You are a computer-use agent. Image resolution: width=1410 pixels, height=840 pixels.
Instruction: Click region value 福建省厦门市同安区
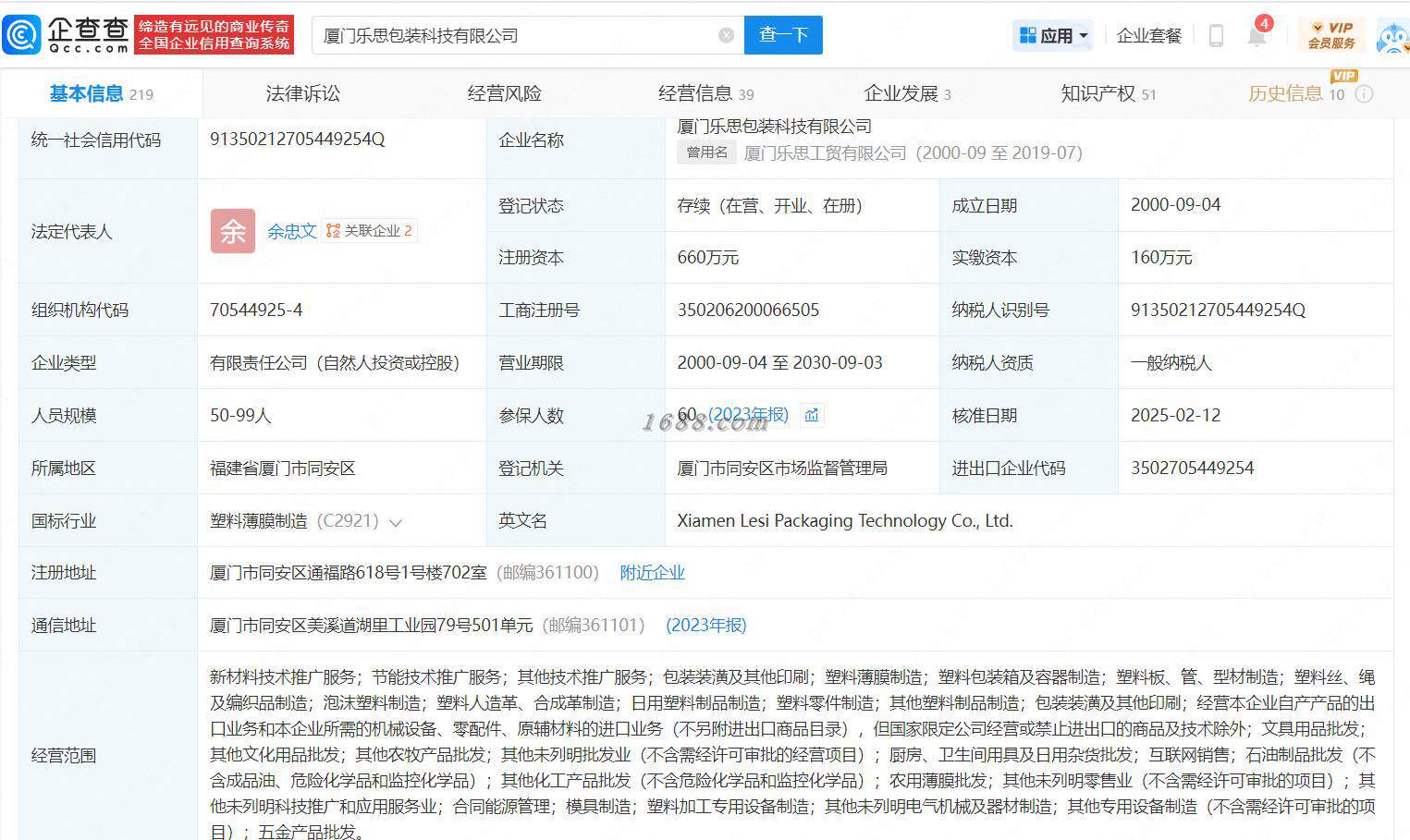[283, 469]
